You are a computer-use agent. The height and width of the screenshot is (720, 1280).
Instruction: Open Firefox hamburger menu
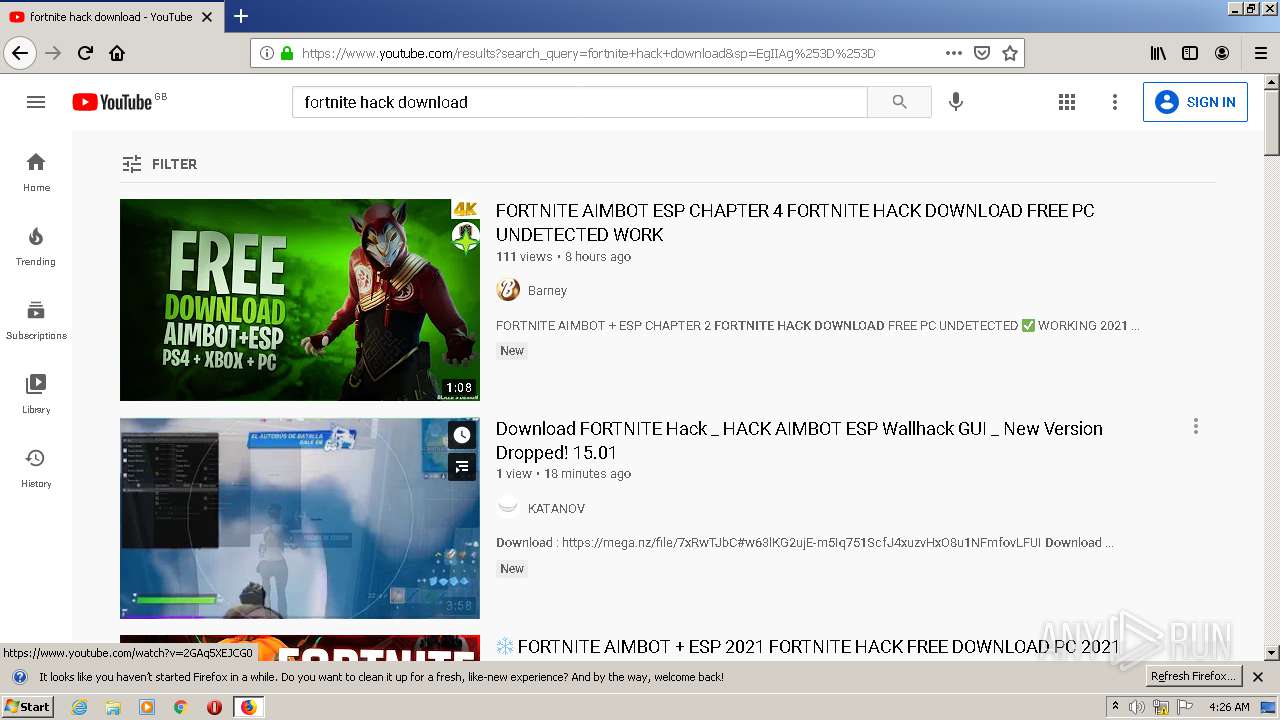tap(1261, 53)
